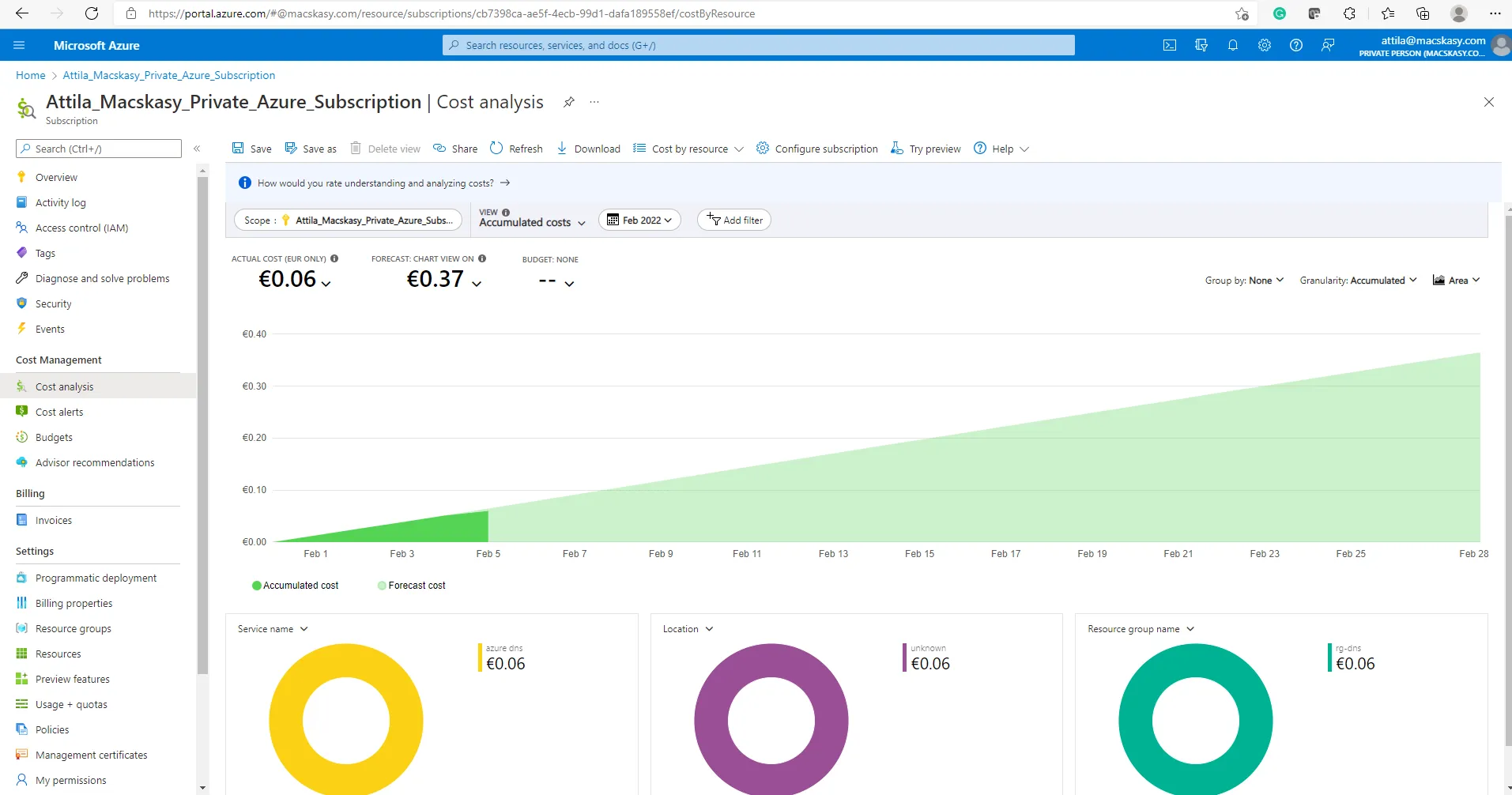Open the Group by None dropdown
Viewport: 1512px width, 795px height.
[1244, 281]
